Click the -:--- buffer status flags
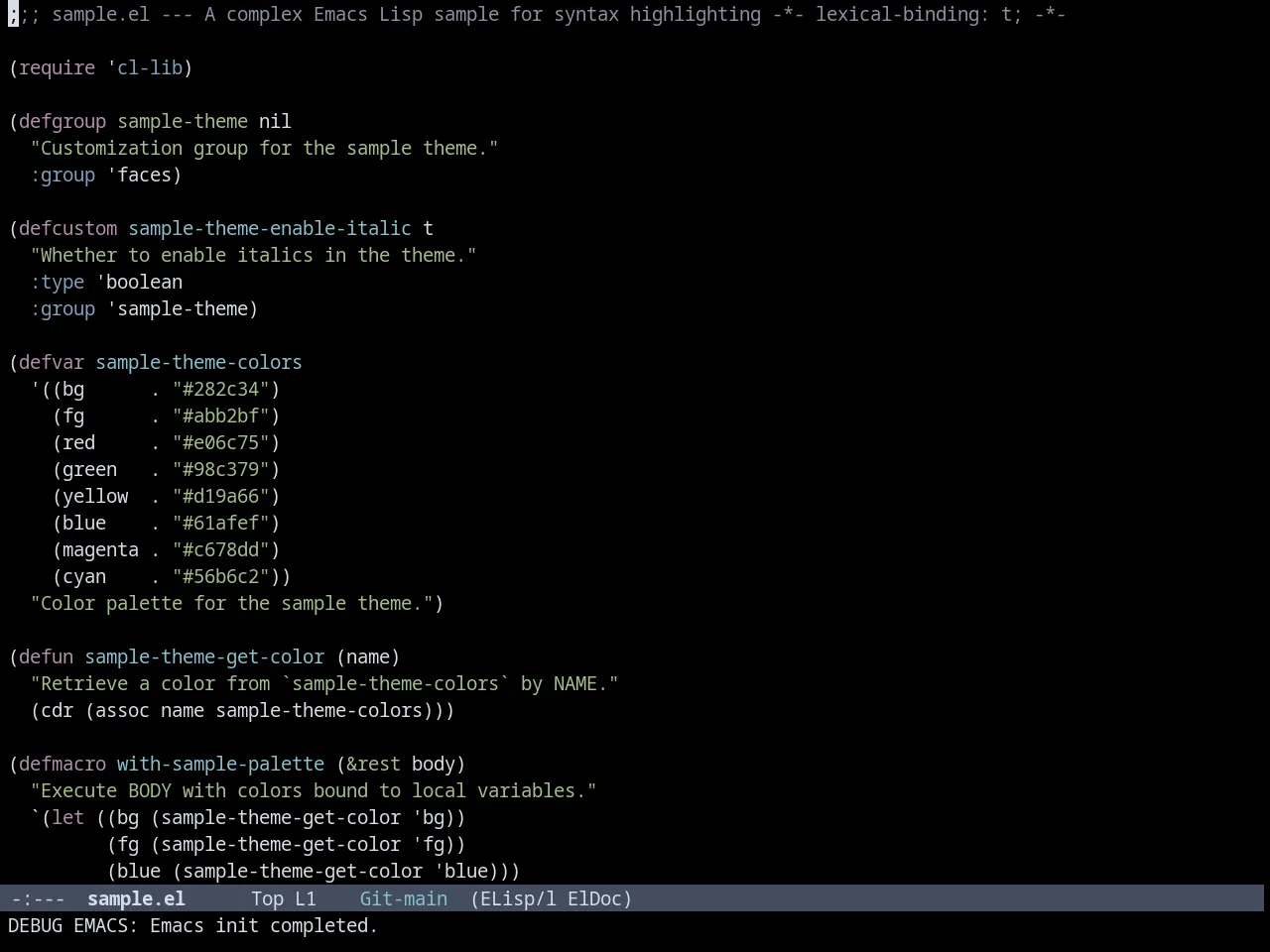1270x952 pixels. (38, 898)
